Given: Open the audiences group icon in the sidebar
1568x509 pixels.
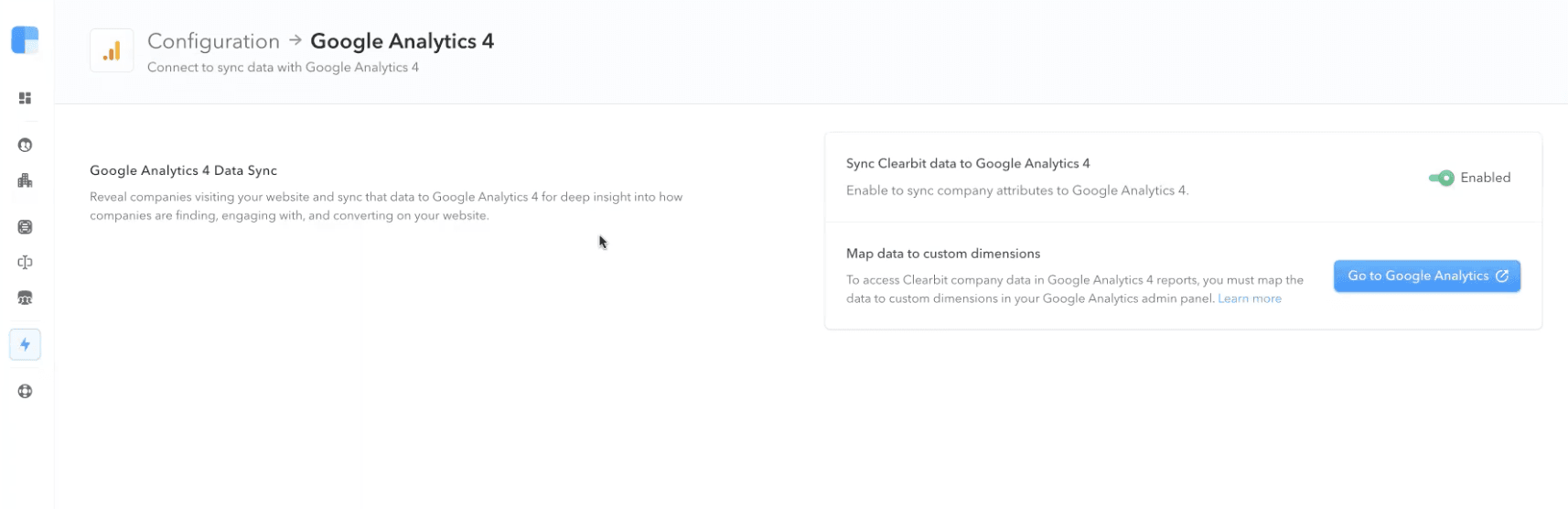Looking at the screenshot, I should click(x=25, y=298).
